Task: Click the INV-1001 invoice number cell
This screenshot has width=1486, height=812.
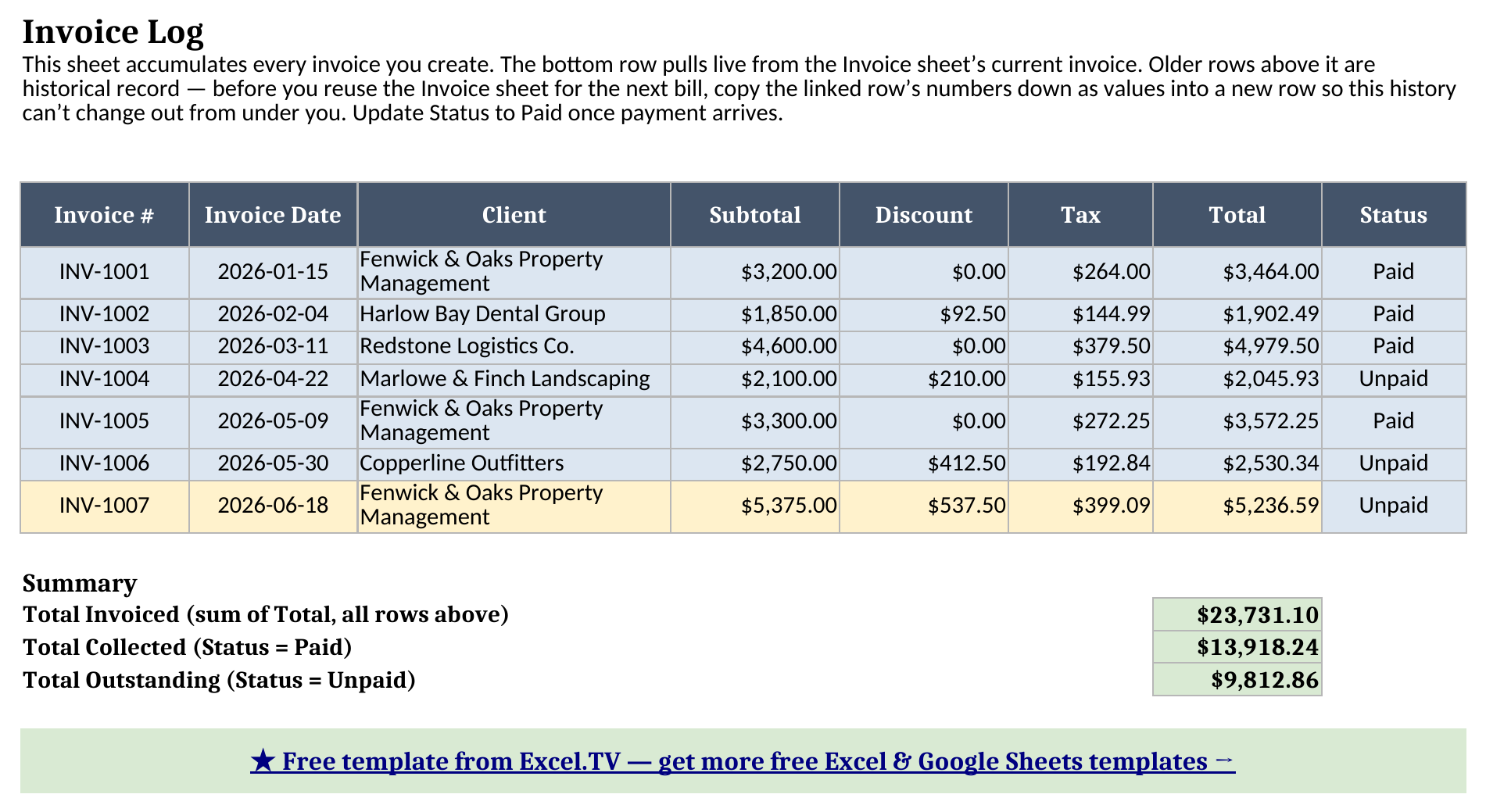Action: click(x=105, y=272)
